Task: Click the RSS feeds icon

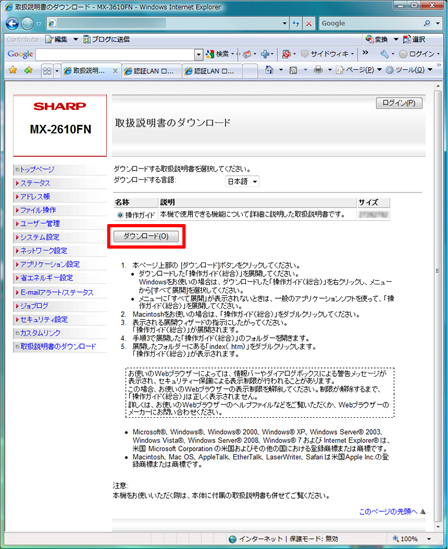Action: [293, 70]
